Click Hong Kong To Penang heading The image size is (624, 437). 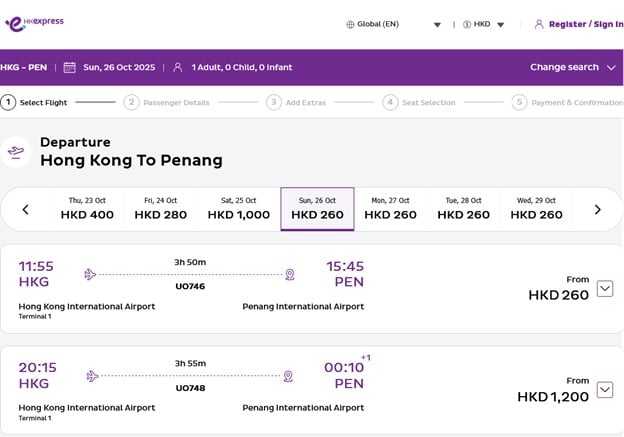pyautogui.click(x=131, y=160)
